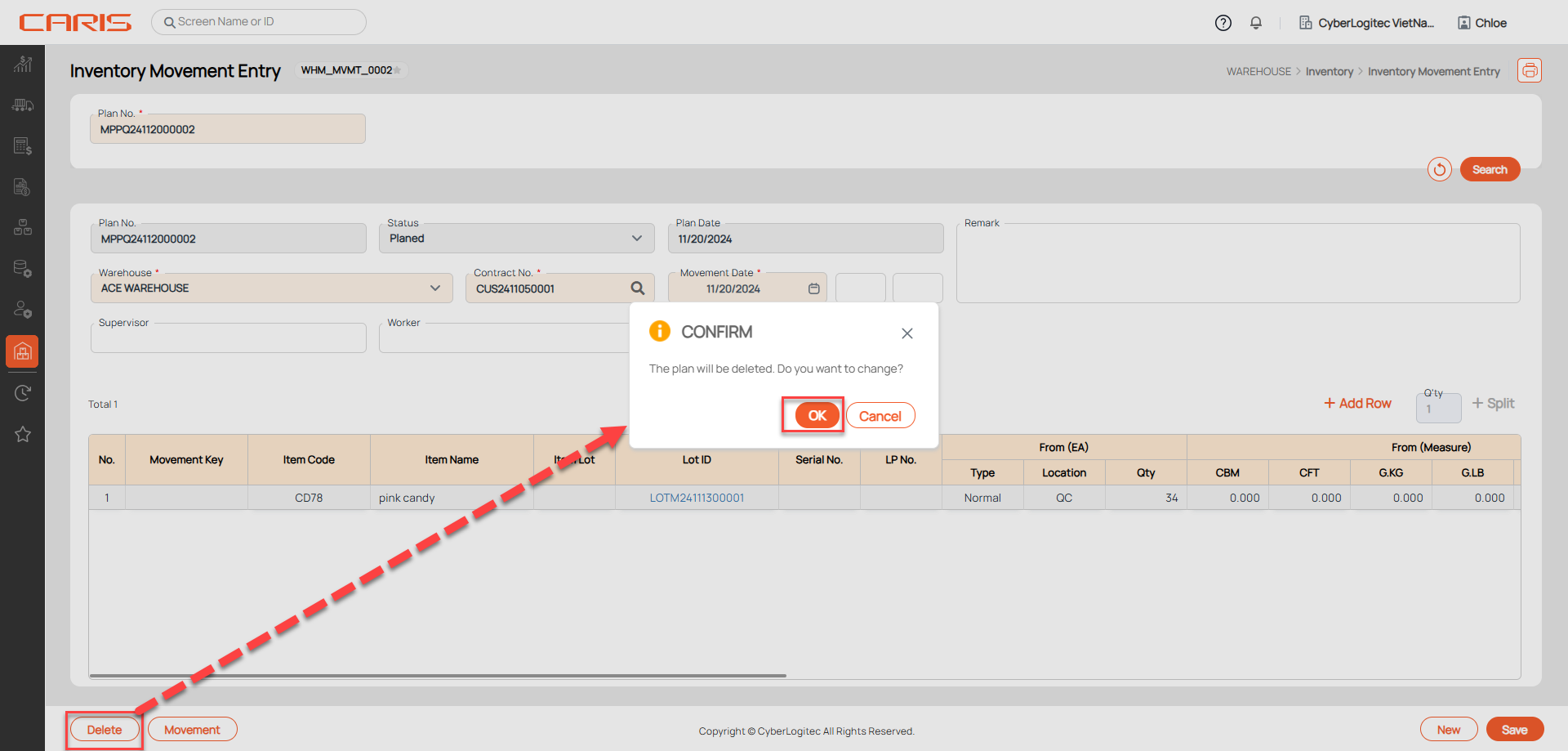
Task: Click the star favorites icon in sidebar
Action: pos(22,434)
